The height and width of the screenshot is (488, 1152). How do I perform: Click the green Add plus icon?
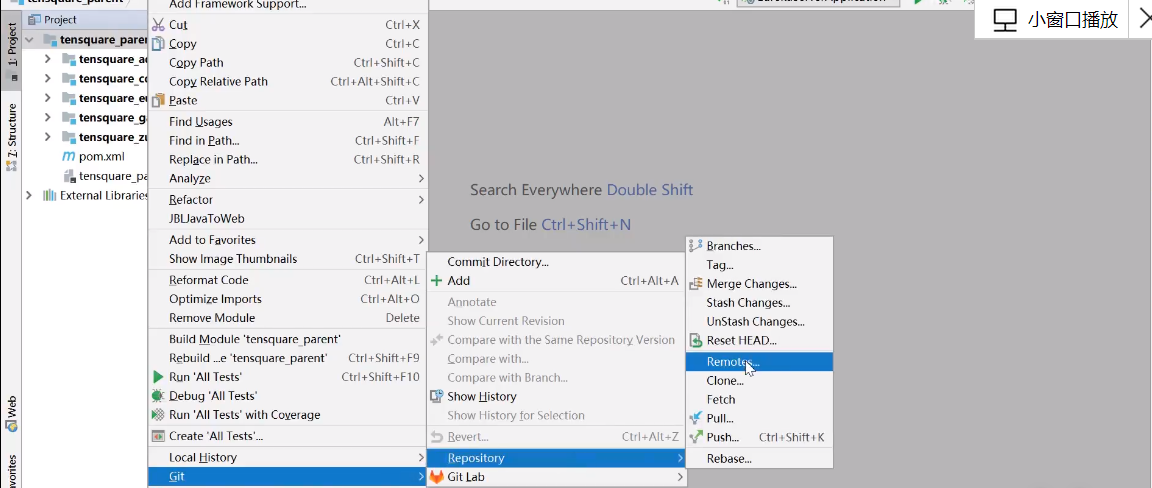click(436, 281)
